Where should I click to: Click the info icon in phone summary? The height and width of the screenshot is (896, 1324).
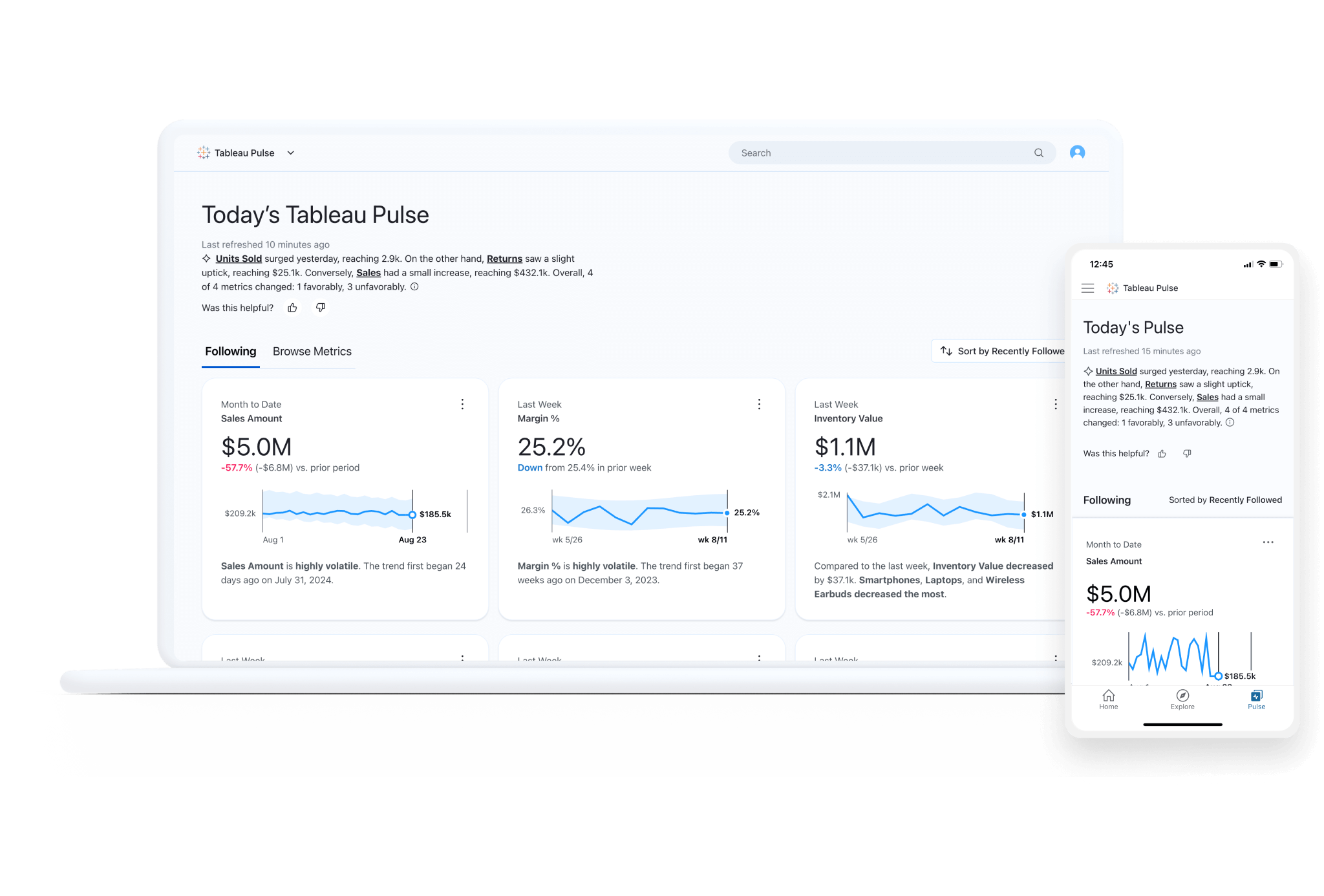[1230, 423]
